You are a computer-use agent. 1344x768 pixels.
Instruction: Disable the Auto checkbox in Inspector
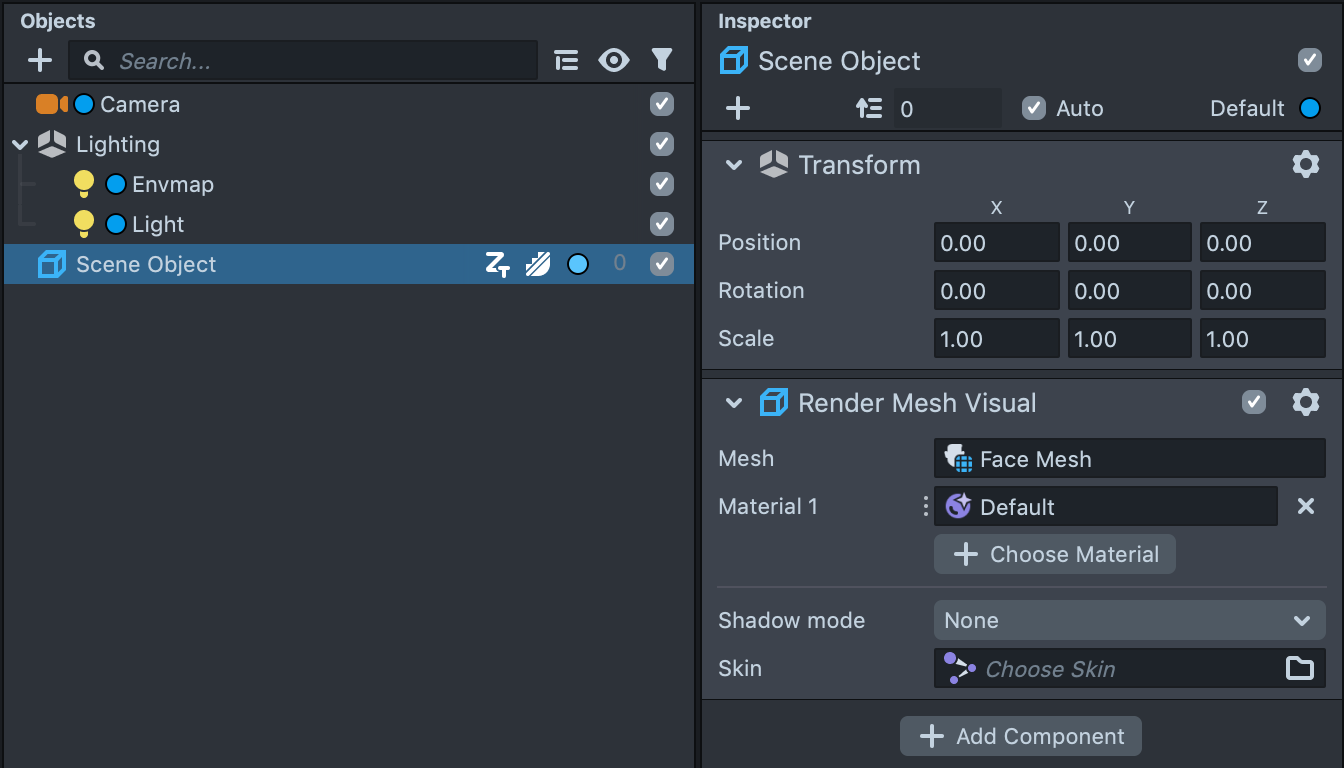coord(1034,109)
